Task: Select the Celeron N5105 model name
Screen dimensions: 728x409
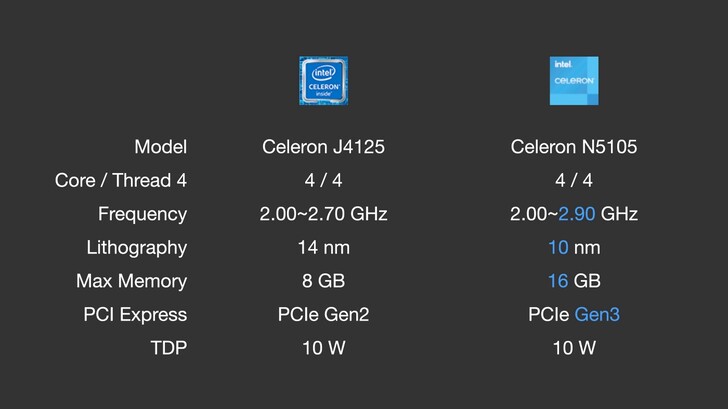Action: pos(574,147)
